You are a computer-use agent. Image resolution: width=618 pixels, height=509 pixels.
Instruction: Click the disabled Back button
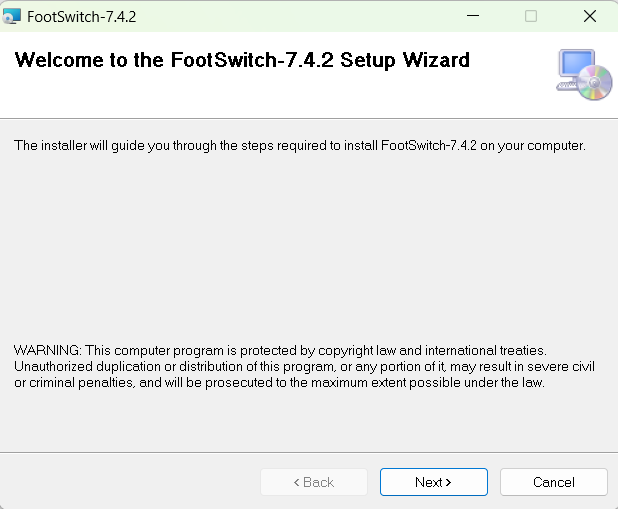tap(314, 482)
